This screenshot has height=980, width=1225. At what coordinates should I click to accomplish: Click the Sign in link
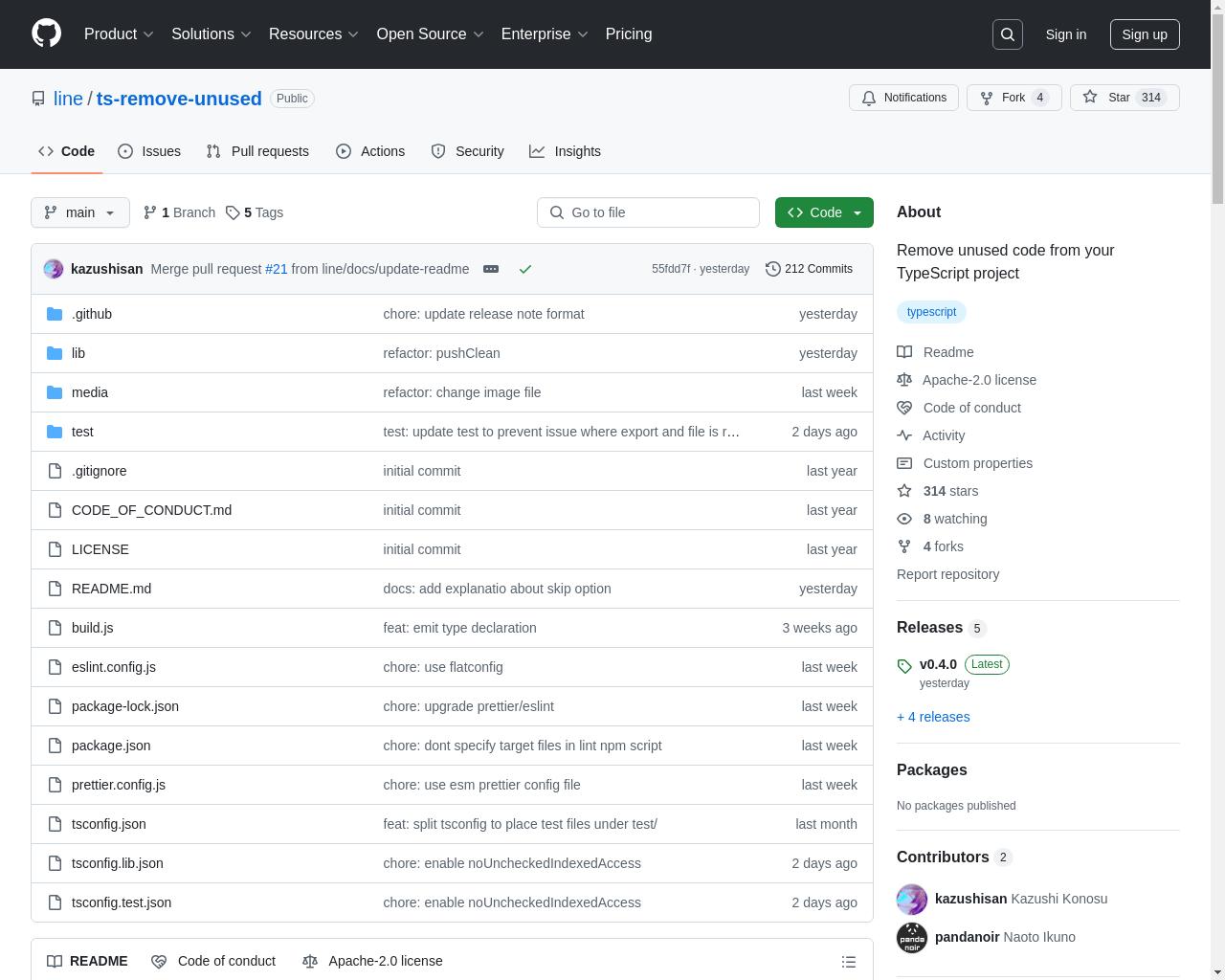tap(1065, 34)
